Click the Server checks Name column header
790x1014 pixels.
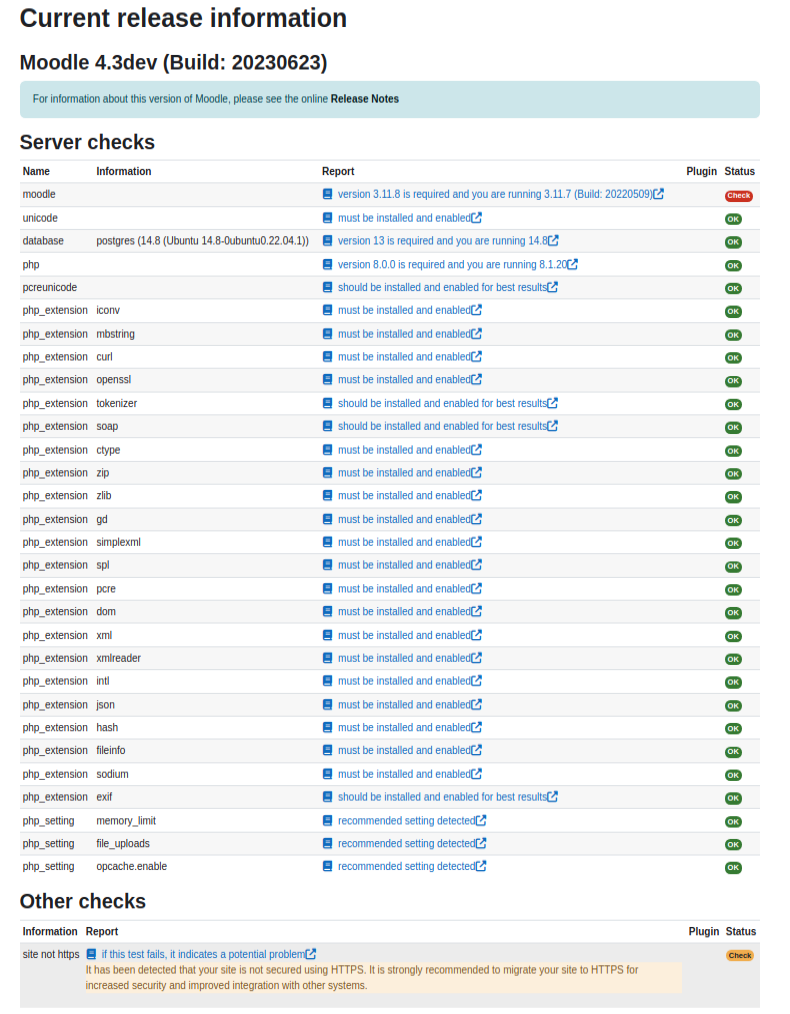pos(36,171)
